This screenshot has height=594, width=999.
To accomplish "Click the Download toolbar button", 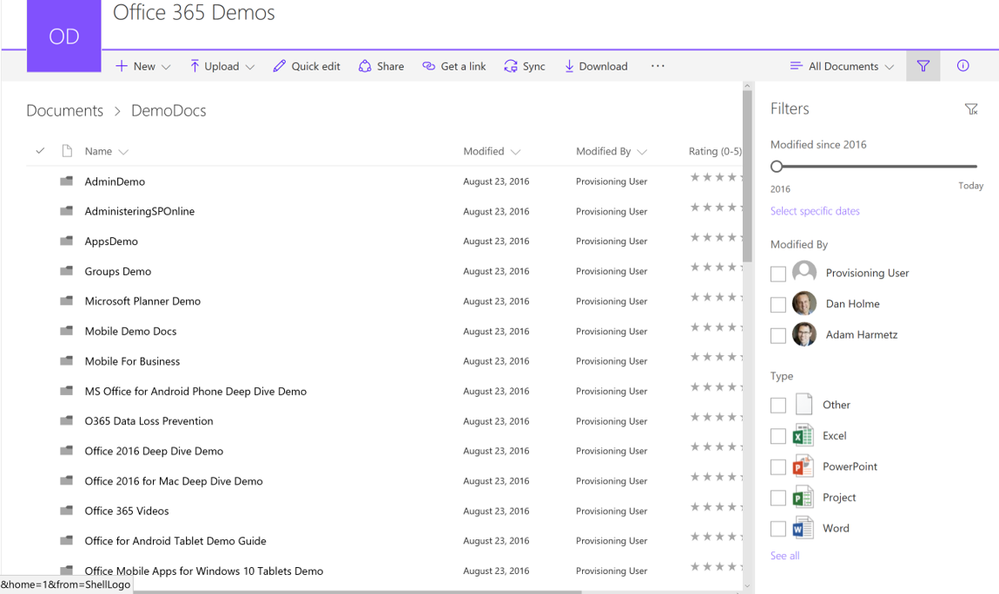I will 596,66.
